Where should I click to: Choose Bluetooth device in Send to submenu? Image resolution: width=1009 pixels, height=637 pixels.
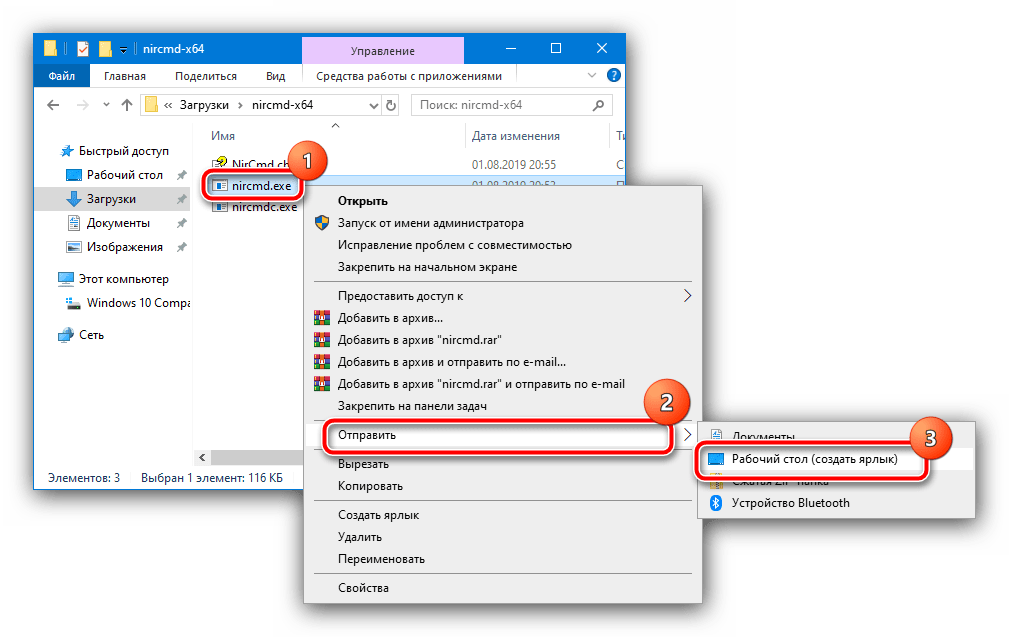coord(790,503)
